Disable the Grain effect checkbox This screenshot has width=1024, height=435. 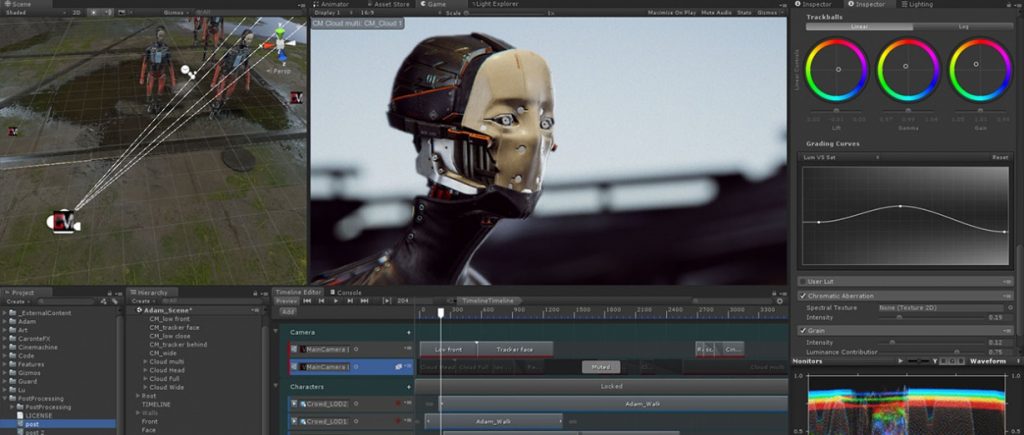(x=803, y=330)
